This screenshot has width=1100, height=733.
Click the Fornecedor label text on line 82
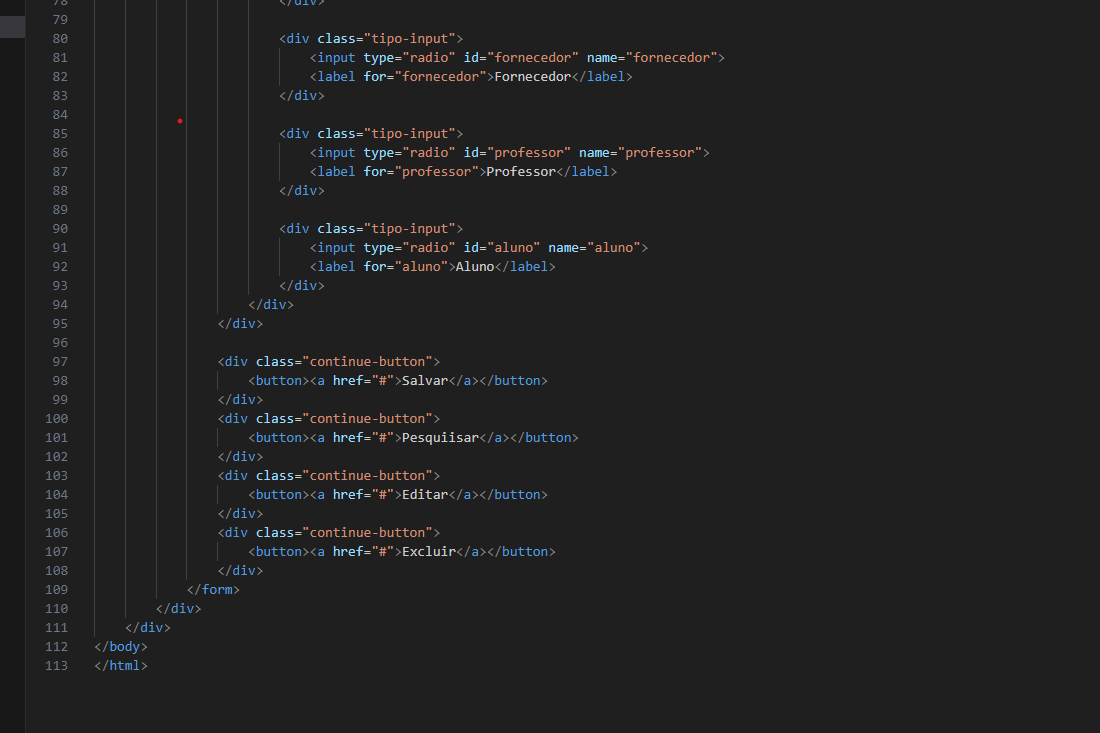(532, 76)
